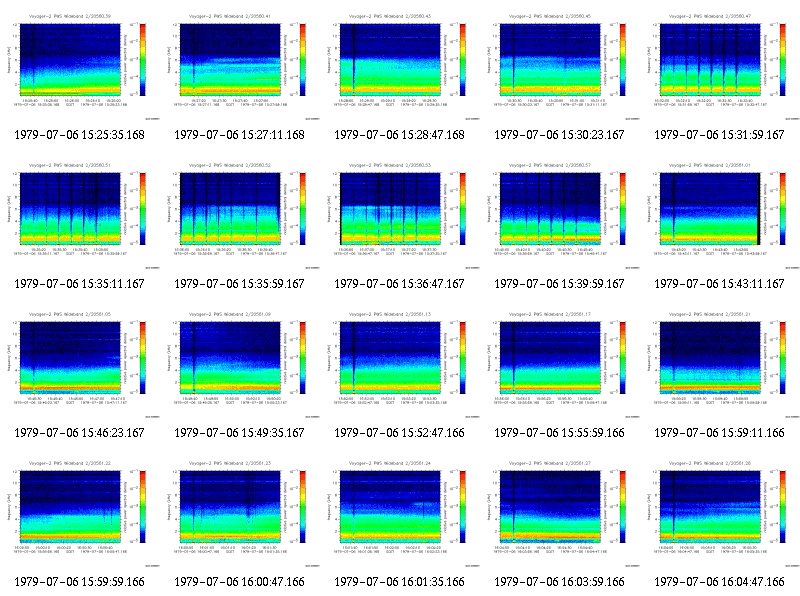
Task: Click the caption '1979-07-06 15:27:11.168'
Action: click(239, 135)
